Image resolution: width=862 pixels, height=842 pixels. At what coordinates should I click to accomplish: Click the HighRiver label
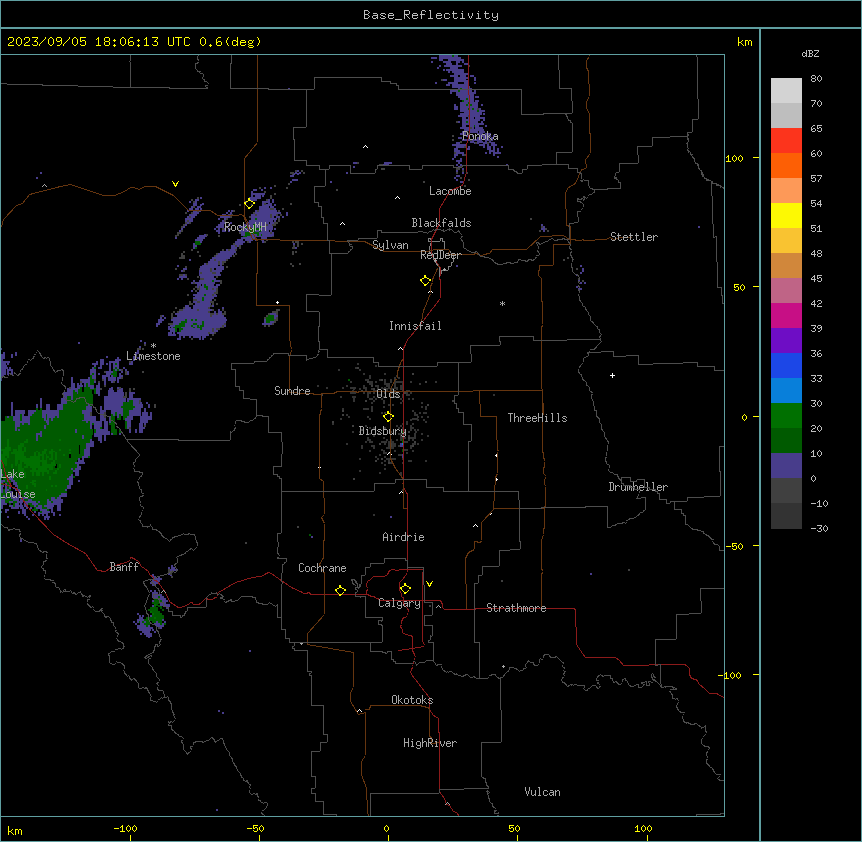point(430,743)
